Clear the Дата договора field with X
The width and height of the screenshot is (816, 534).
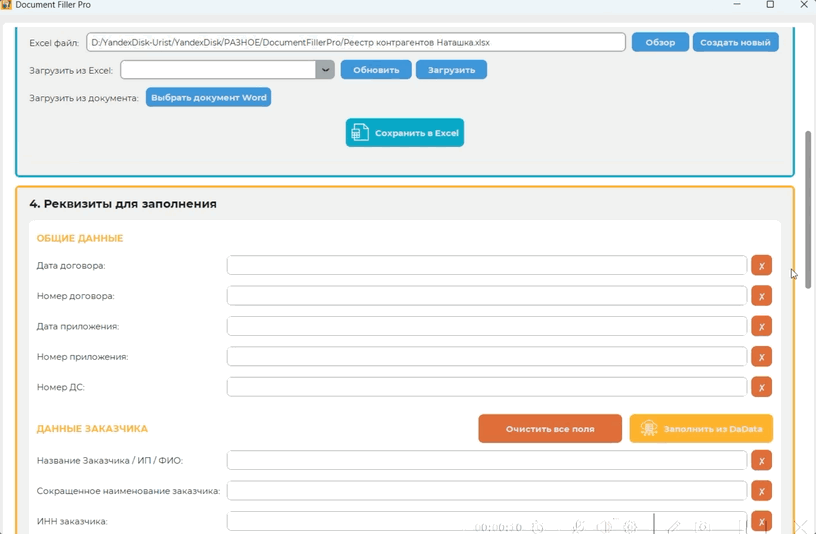point(761,266)
